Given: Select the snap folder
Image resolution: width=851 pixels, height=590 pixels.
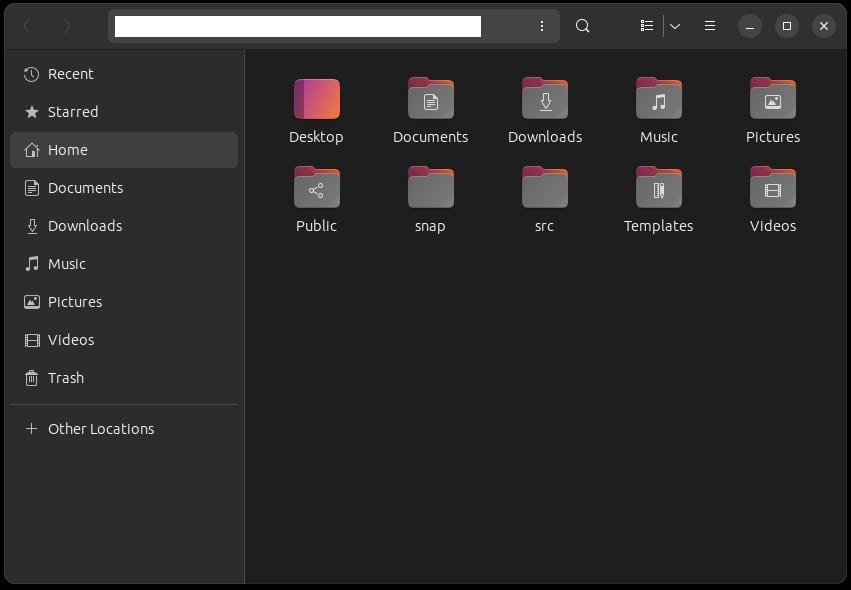Looking at the screenshot, I should [x=430, y=187].
